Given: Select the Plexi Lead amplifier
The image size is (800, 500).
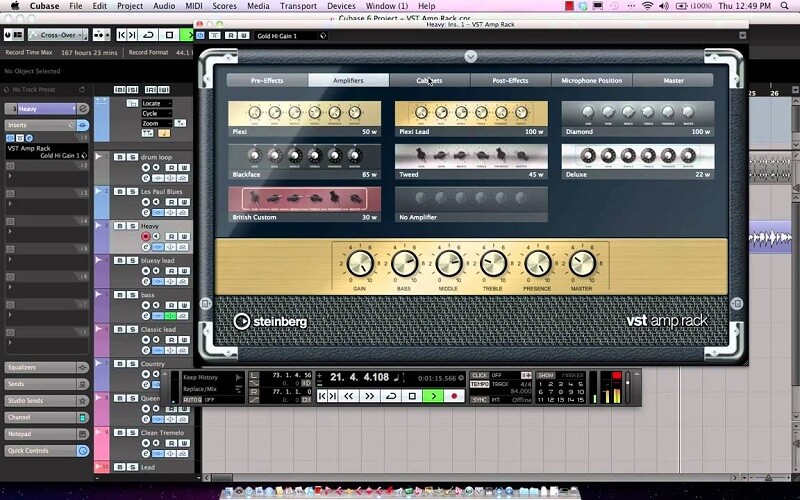Looking at the screenshot, I should coord(471,118).
